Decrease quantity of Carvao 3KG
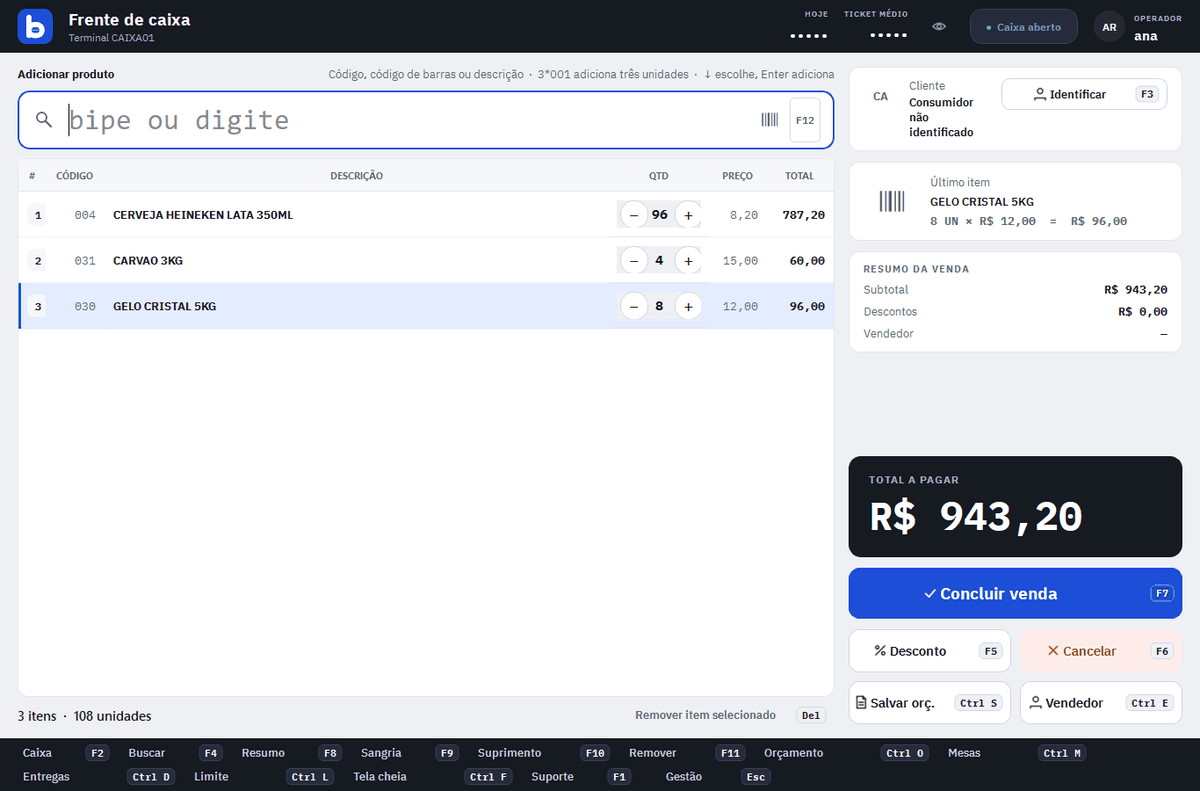Screen dimensions: 1200x791 [633, 261]
